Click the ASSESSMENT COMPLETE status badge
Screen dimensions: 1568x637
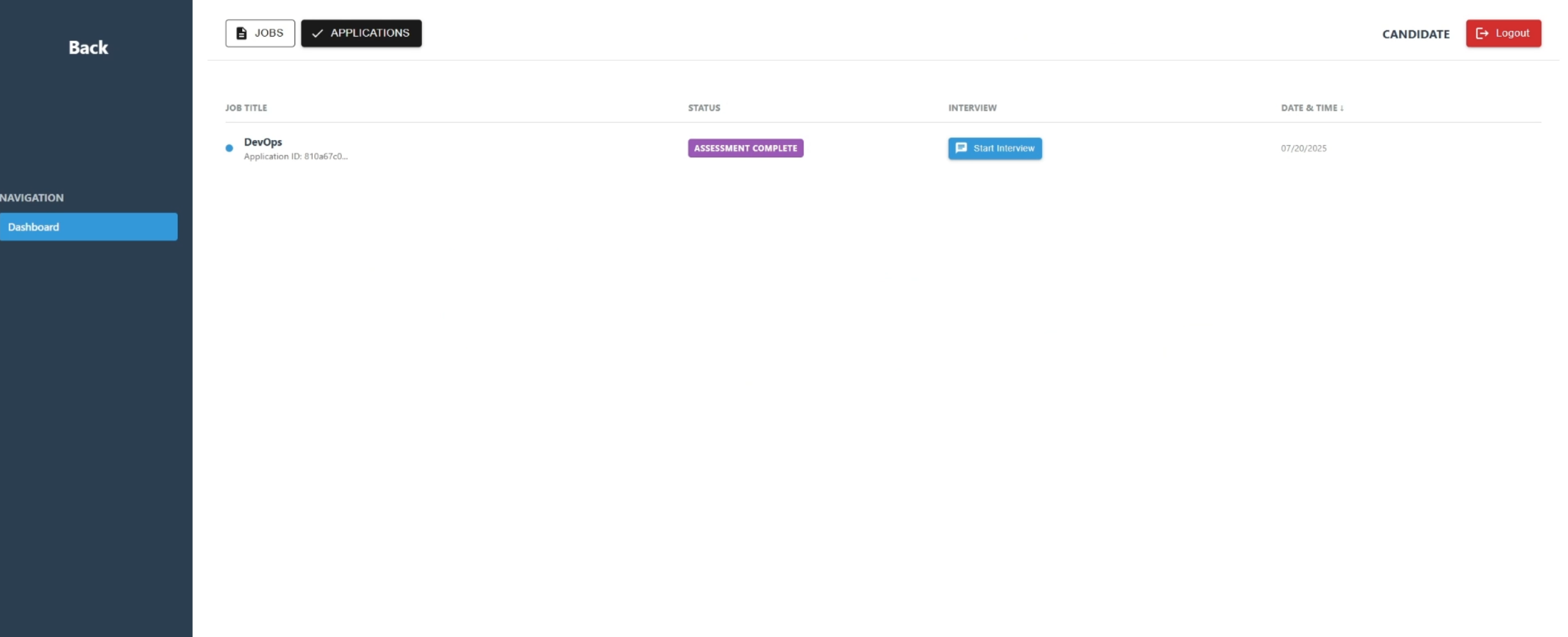pyautogui.click(x=745, y=148)
